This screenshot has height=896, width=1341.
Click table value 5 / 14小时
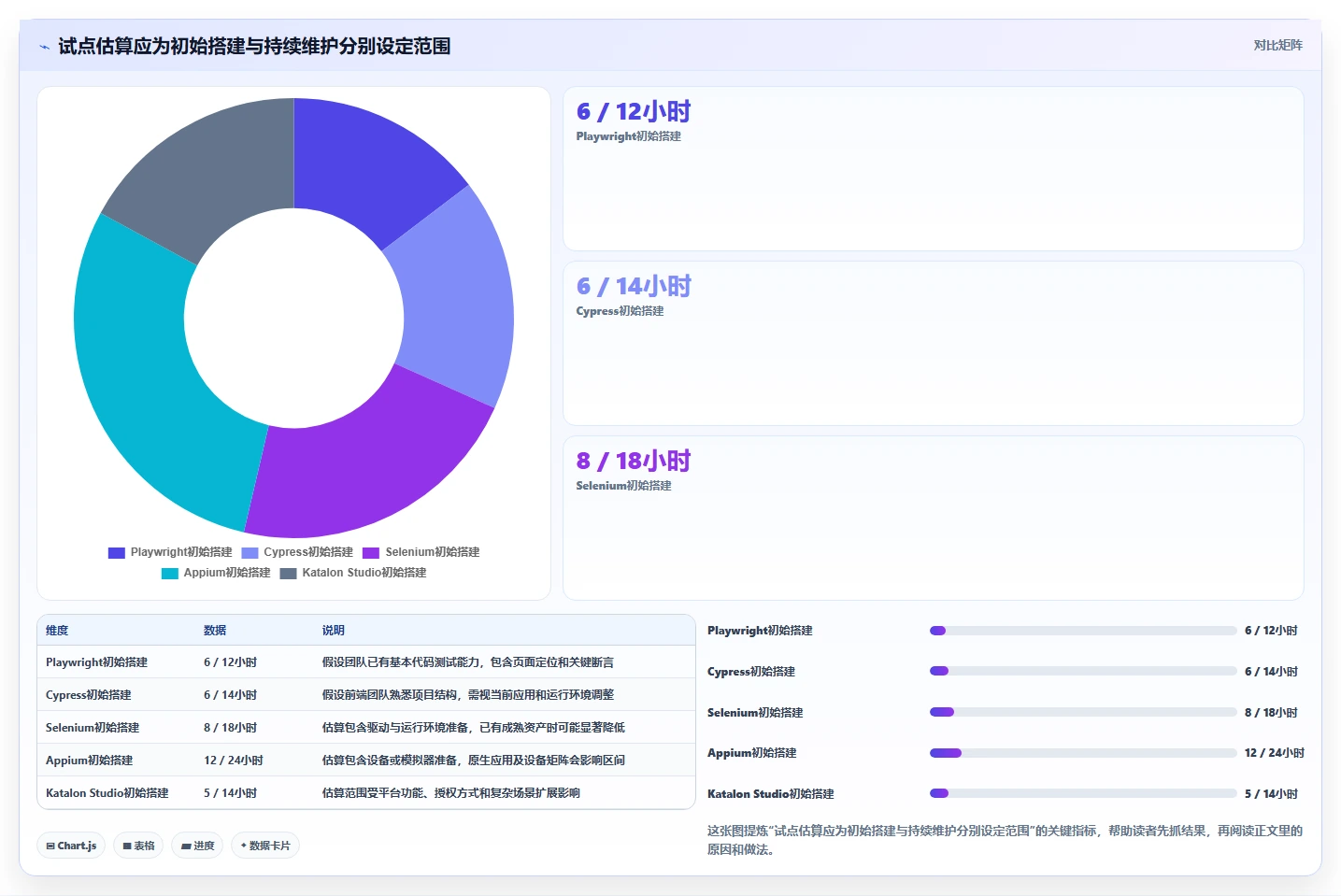[230, 793]
